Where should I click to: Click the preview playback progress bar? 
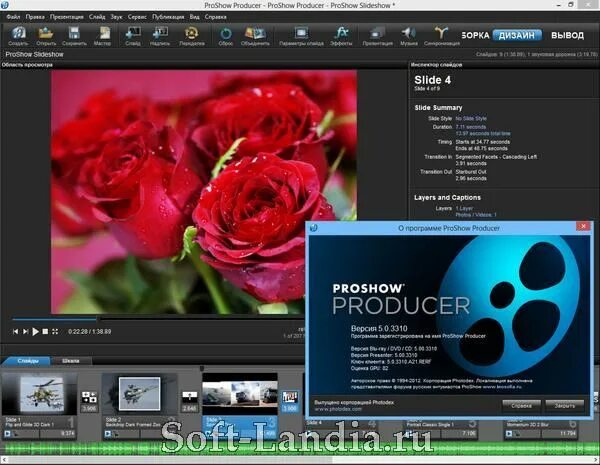pyautogui.click(x=159, y=318)
